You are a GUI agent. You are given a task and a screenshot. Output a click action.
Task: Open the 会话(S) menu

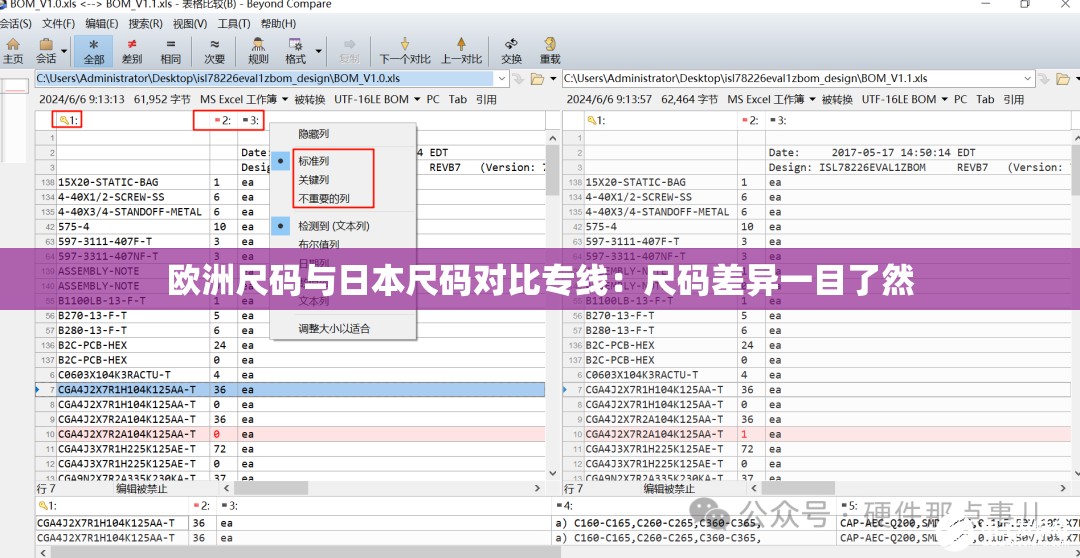point(15,23)
